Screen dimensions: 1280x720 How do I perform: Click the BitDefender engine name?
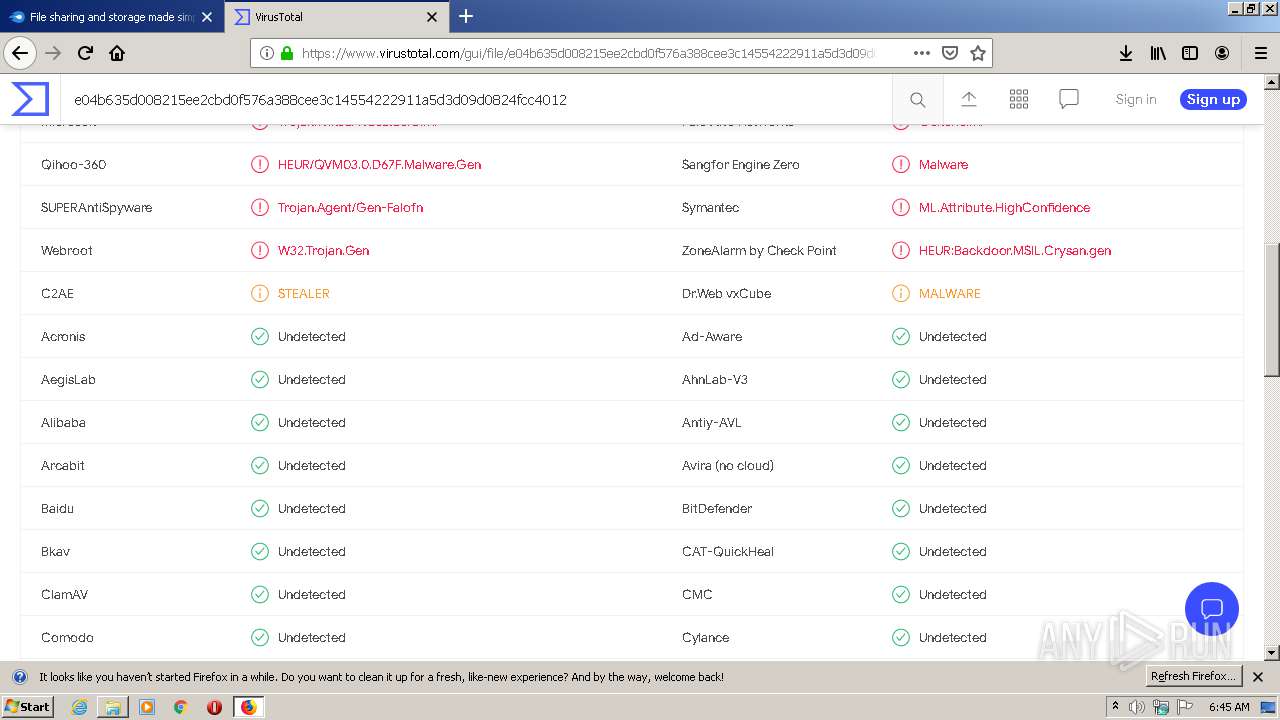coord(716,508)
